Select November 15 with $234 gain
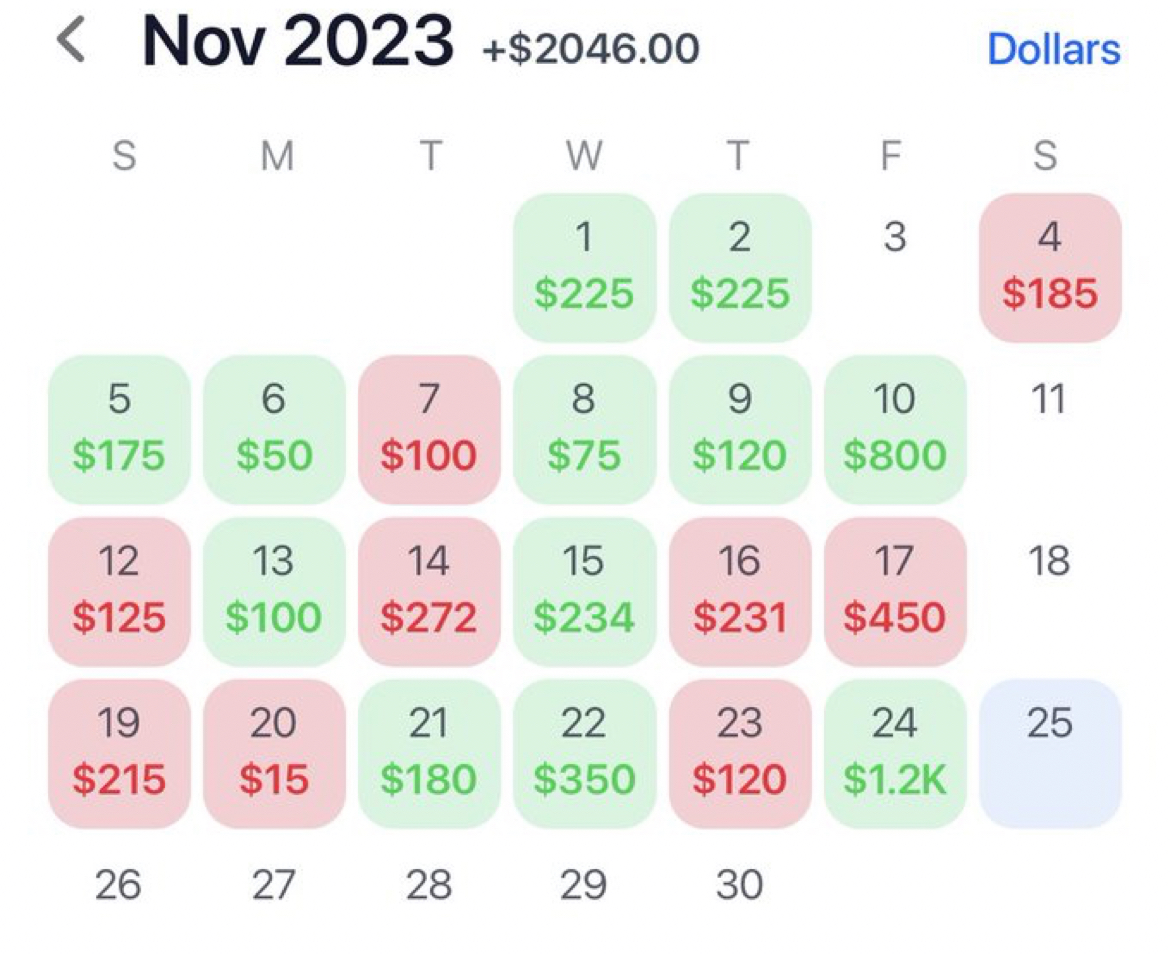This screenshot has width=1170, height=954. tap(584, 591)
